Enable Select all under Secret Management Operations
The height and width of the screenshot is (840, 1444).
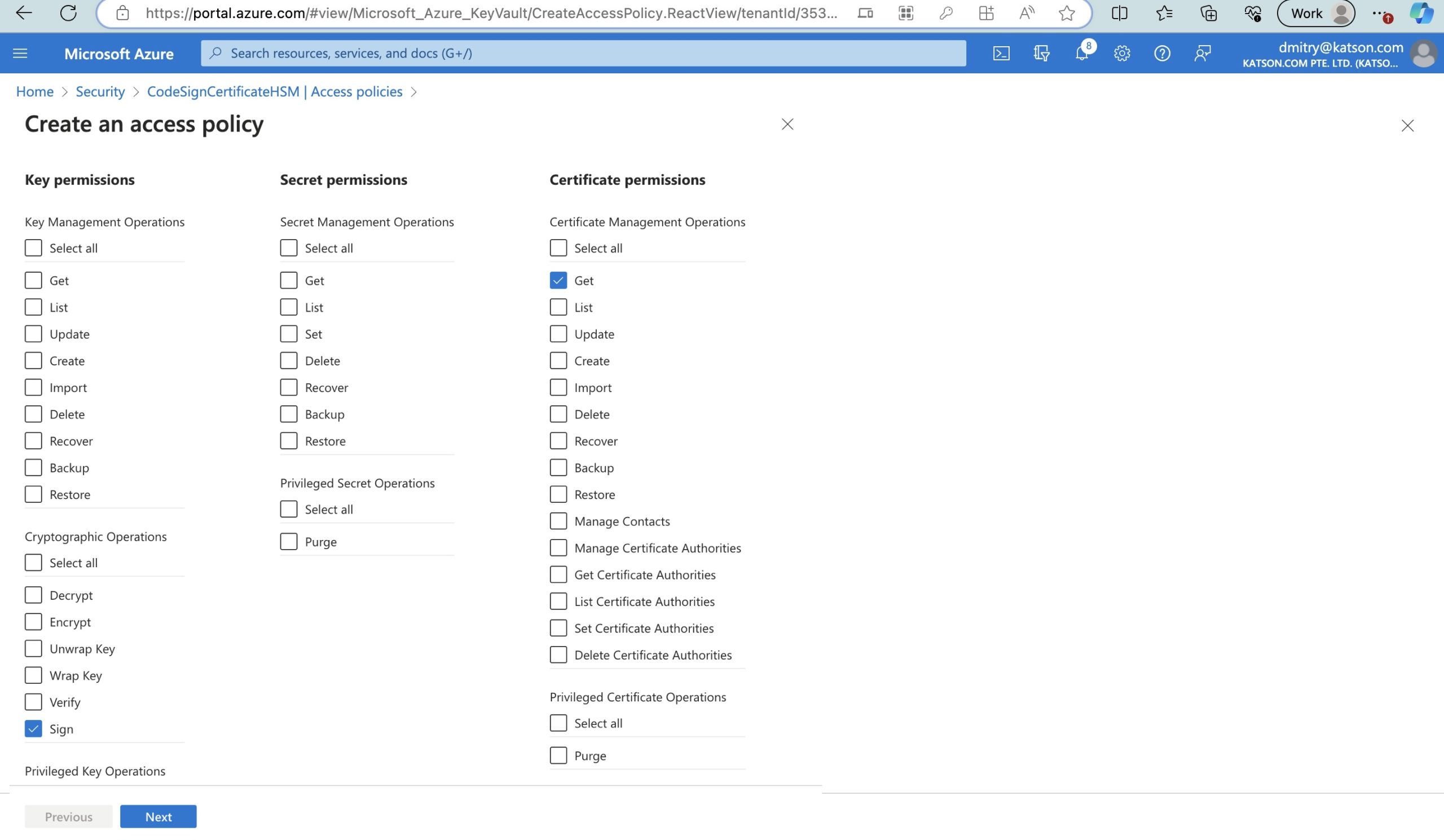pos(289,248)
